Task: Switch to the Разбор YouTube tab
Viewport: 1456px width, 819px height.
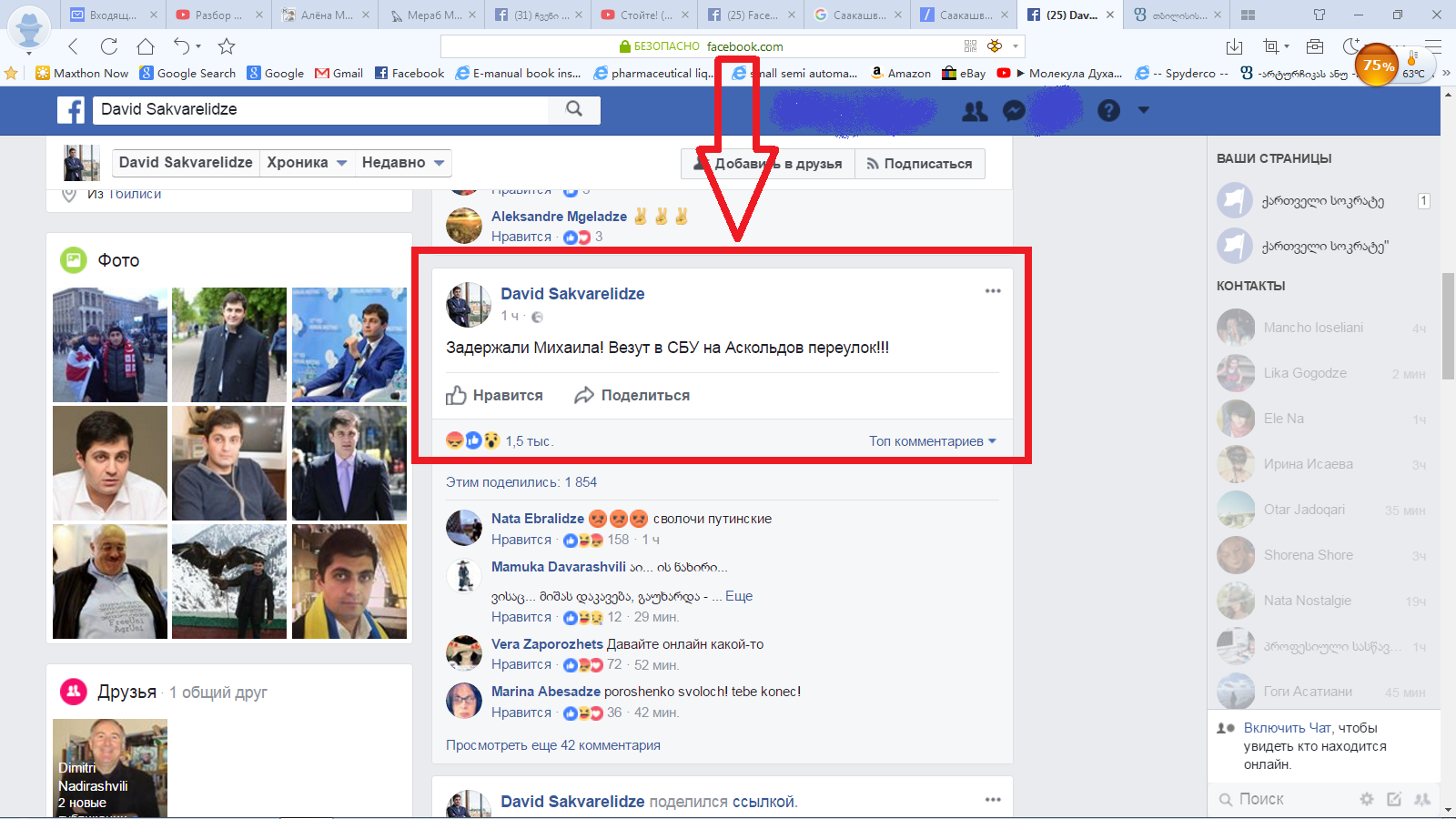Action: pyautogui.click(x=218, y=15)
